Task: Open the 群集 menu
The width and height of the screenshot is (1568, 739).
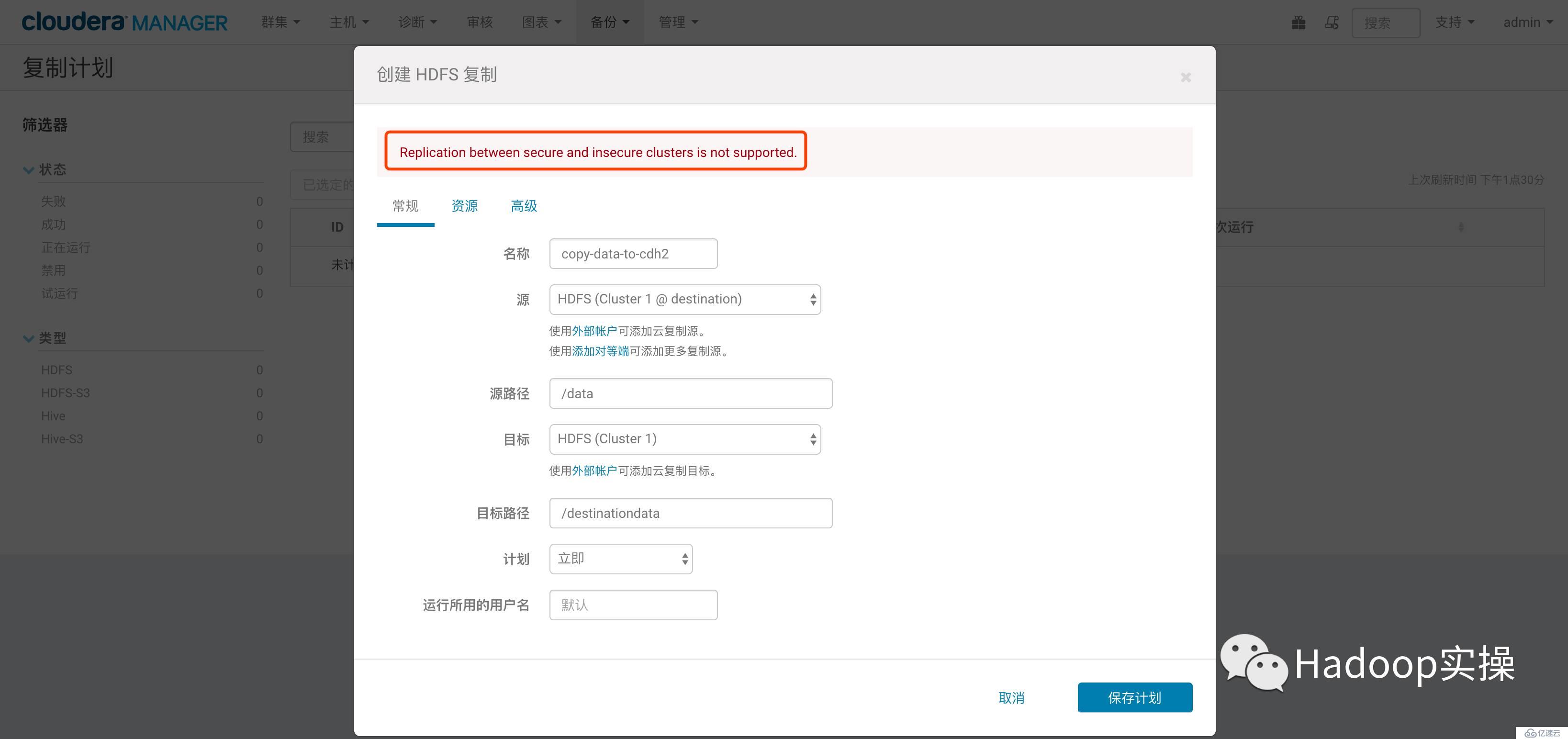Action: point(280,22)
